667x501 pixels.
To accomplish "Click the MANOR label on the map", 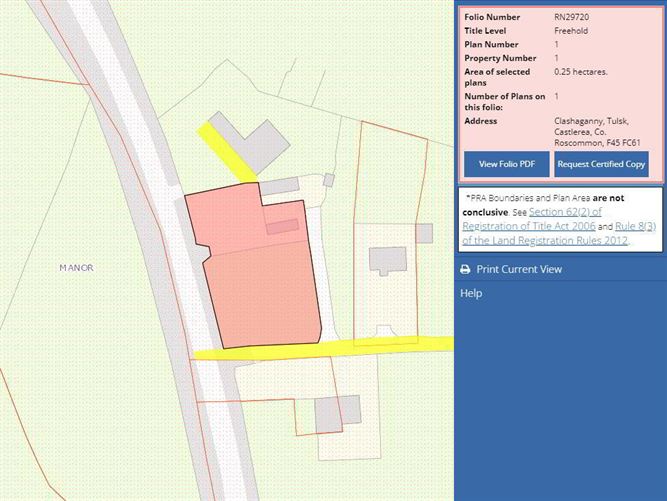I will (x=76, y=268).
